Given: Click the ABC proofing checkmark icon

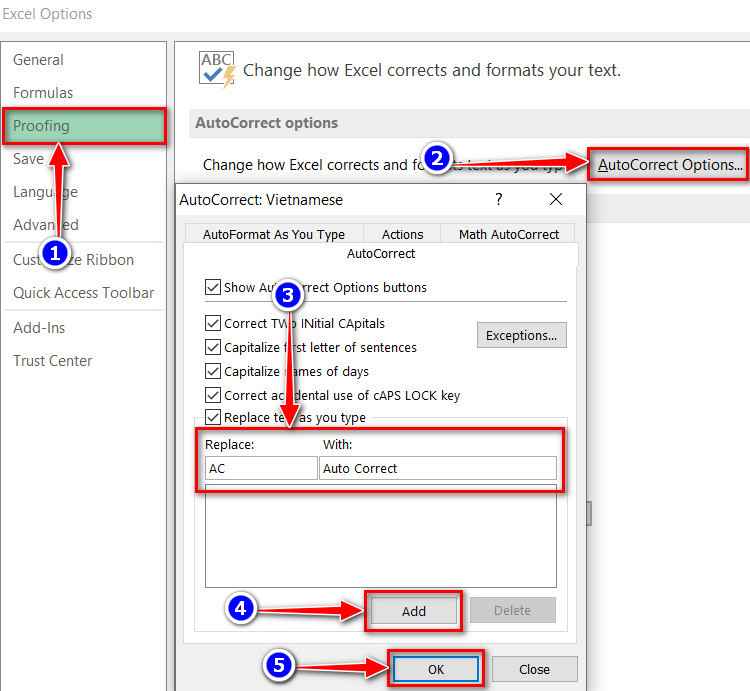Looking at the screenshot, I should [217, 70].
